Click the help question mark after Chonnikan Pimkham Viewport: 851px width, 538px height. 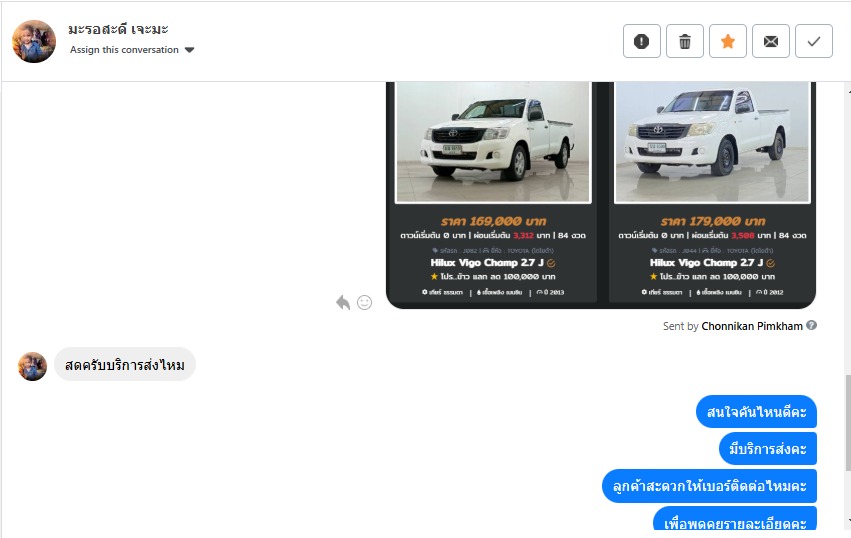click(x=811, y=325)
